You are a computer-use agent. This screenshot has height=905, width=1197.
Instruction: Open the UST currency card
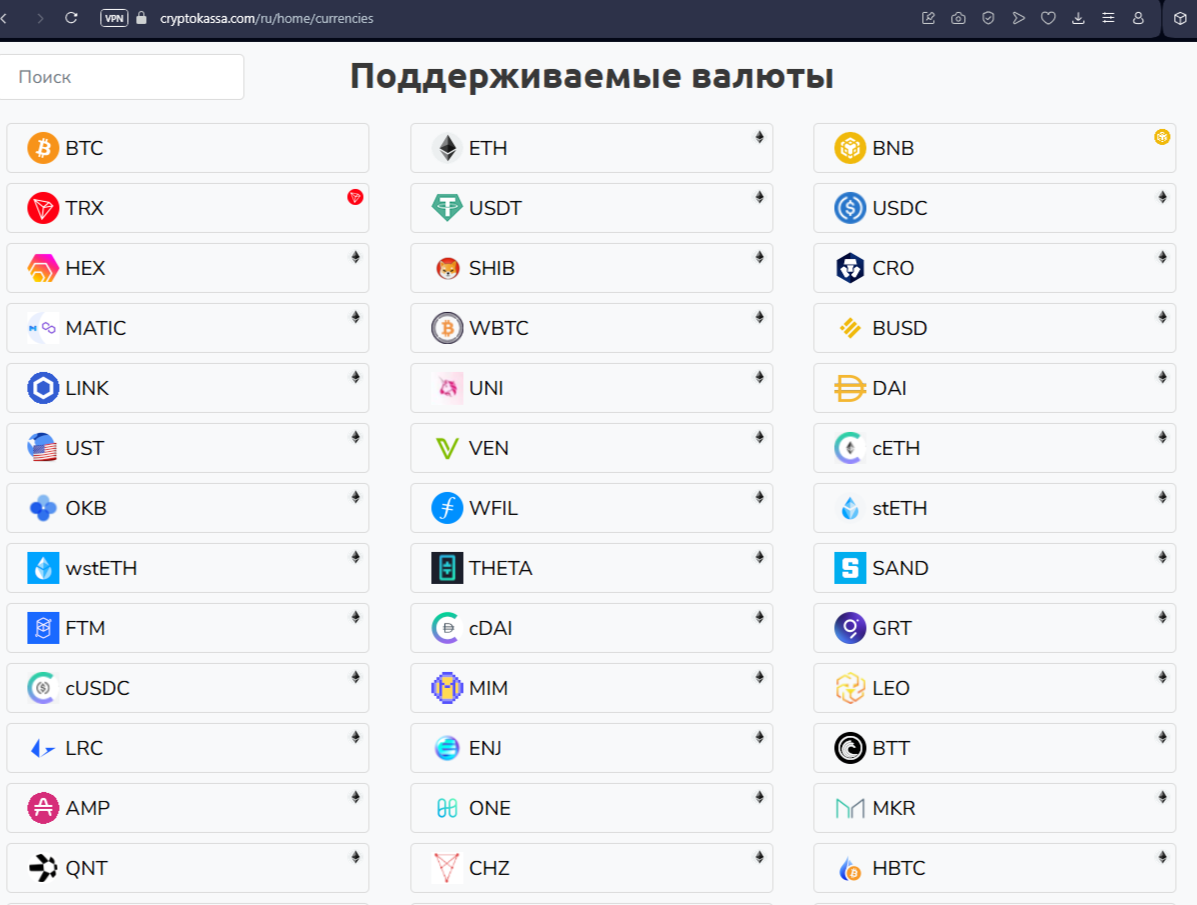coord(188,448)
